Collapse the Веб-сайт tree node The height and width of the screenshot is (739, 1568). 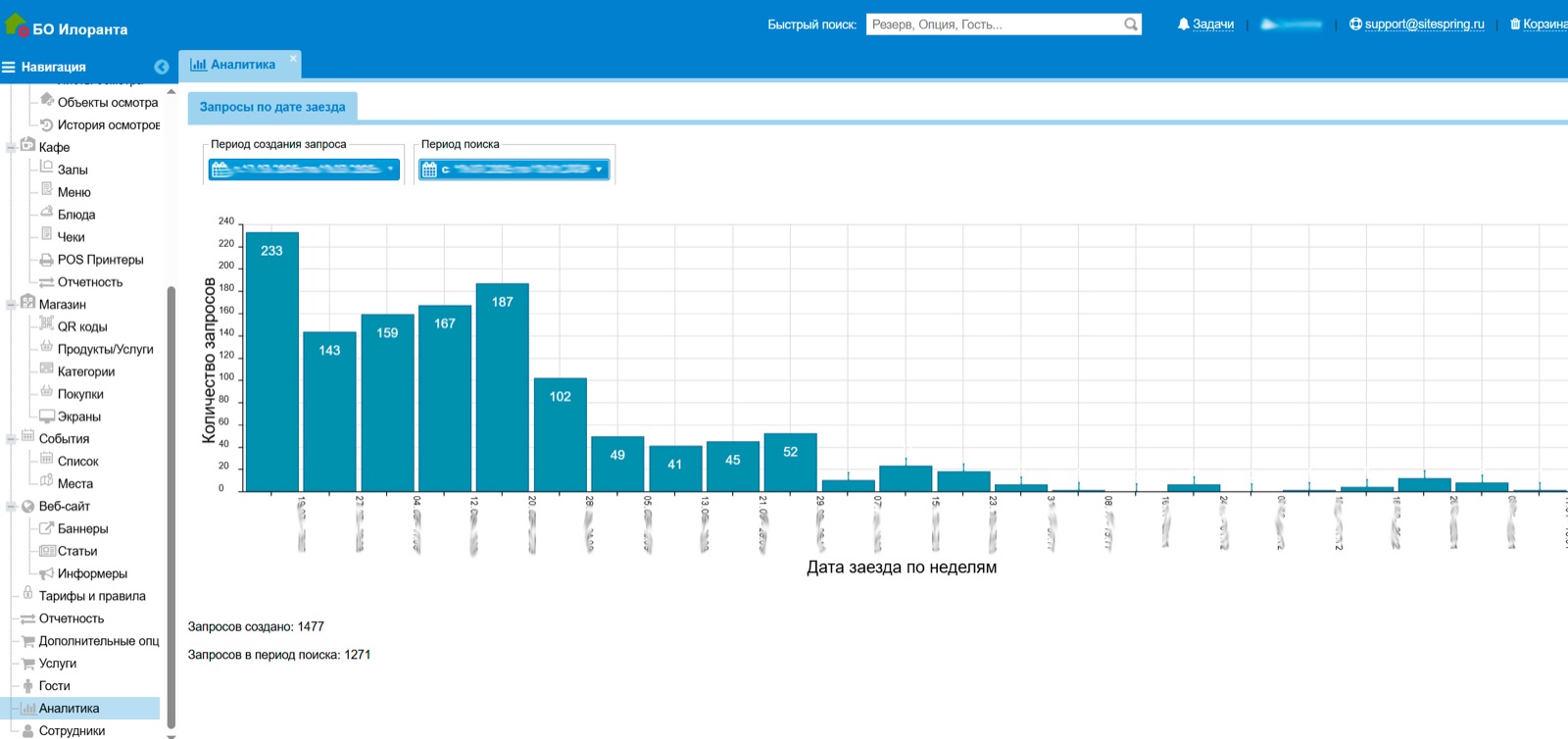(x=11, y=507)
